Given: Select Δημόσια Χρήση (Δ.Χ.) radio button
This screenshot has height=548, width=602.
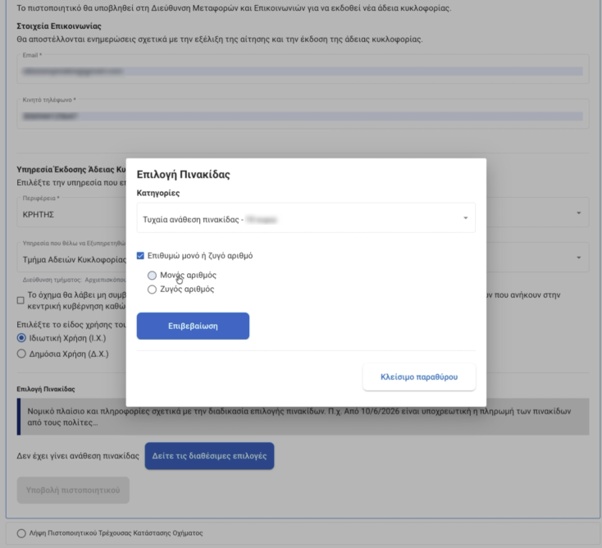Looking at the screenshot, I should point(22,354).
